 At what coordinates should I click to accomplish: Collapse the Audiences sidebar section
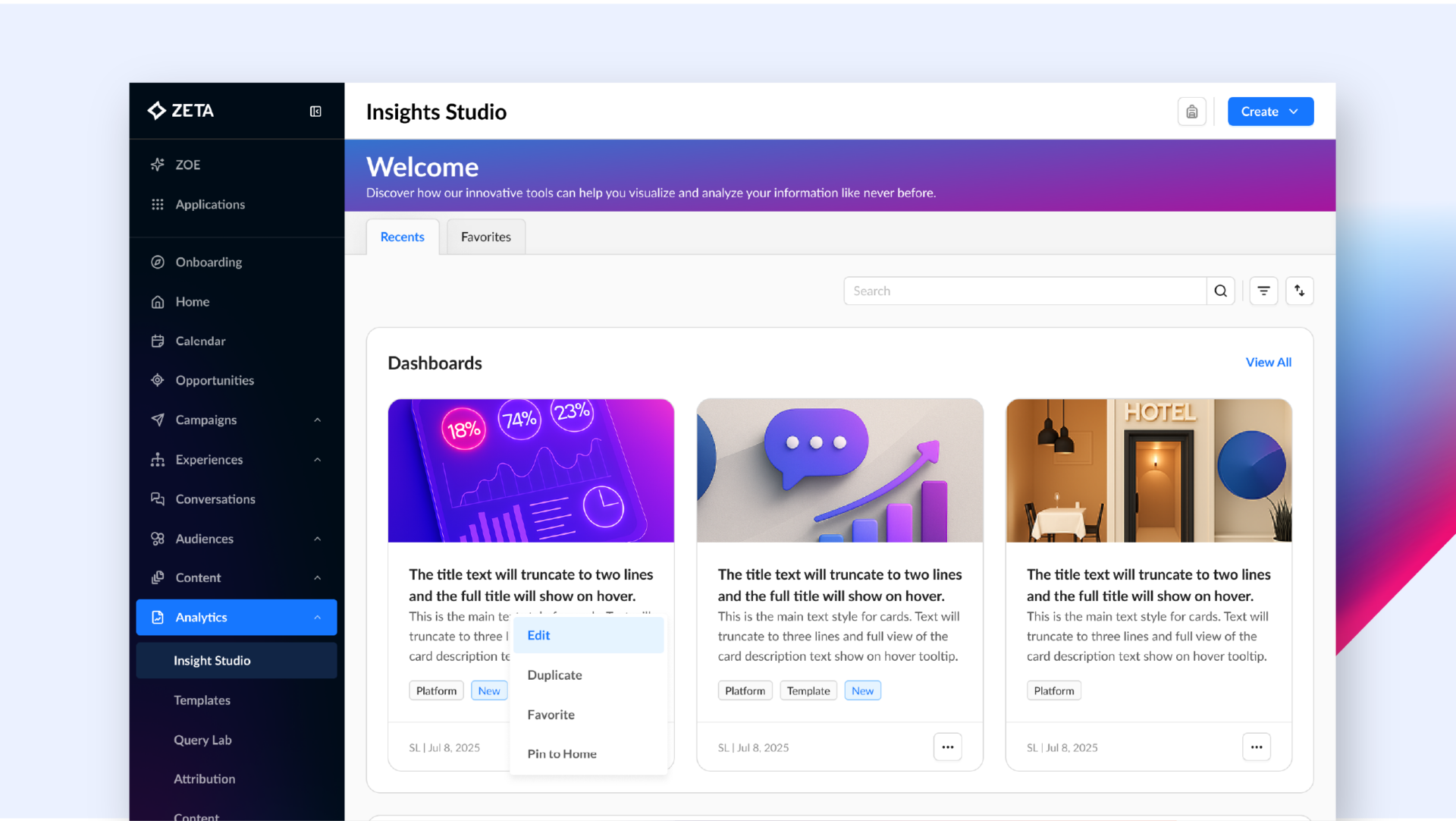[x=318, y=538]
